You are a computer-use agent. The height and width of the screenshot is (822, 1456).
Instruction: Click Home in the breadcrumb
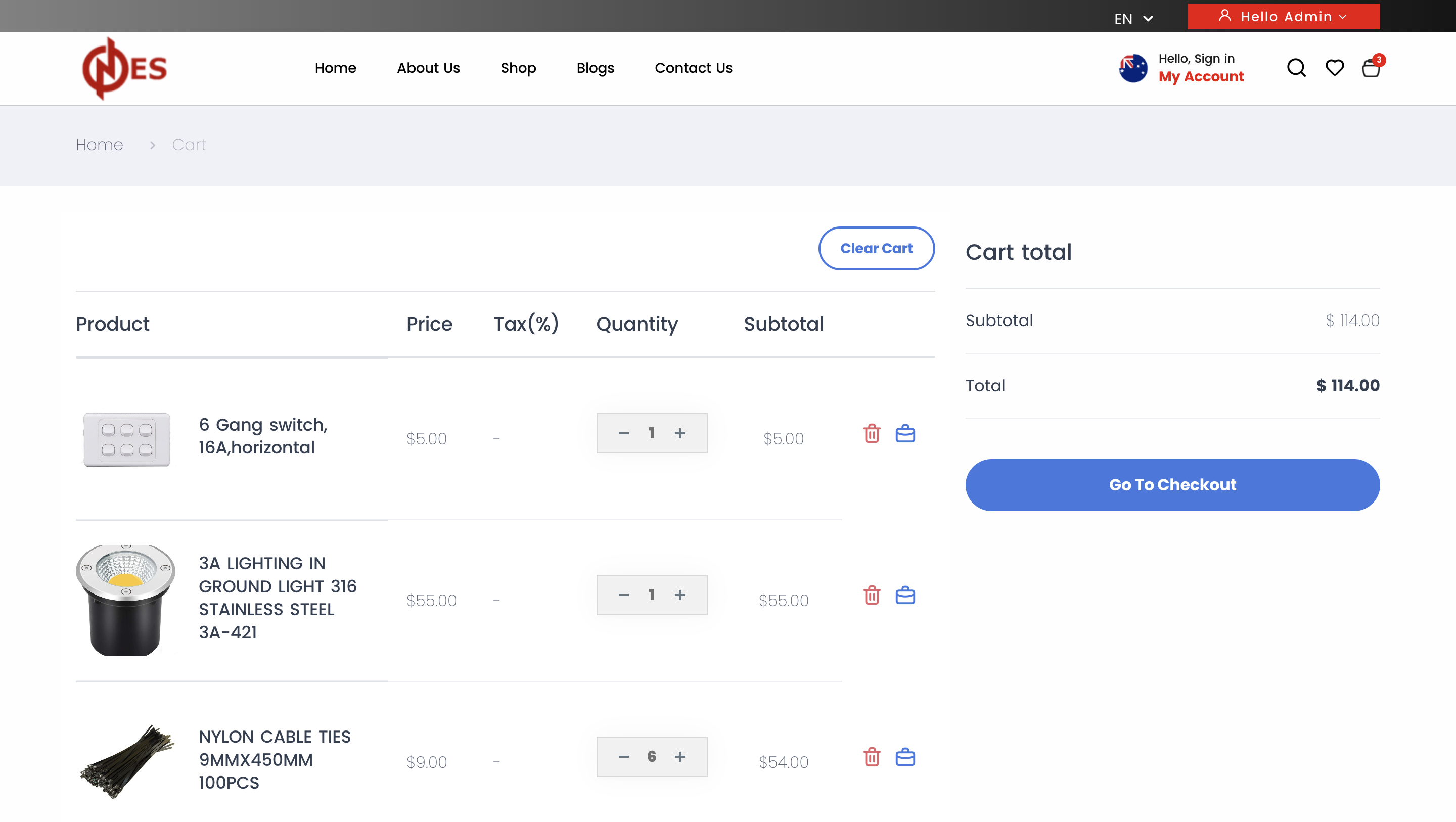tap(100, 145)
